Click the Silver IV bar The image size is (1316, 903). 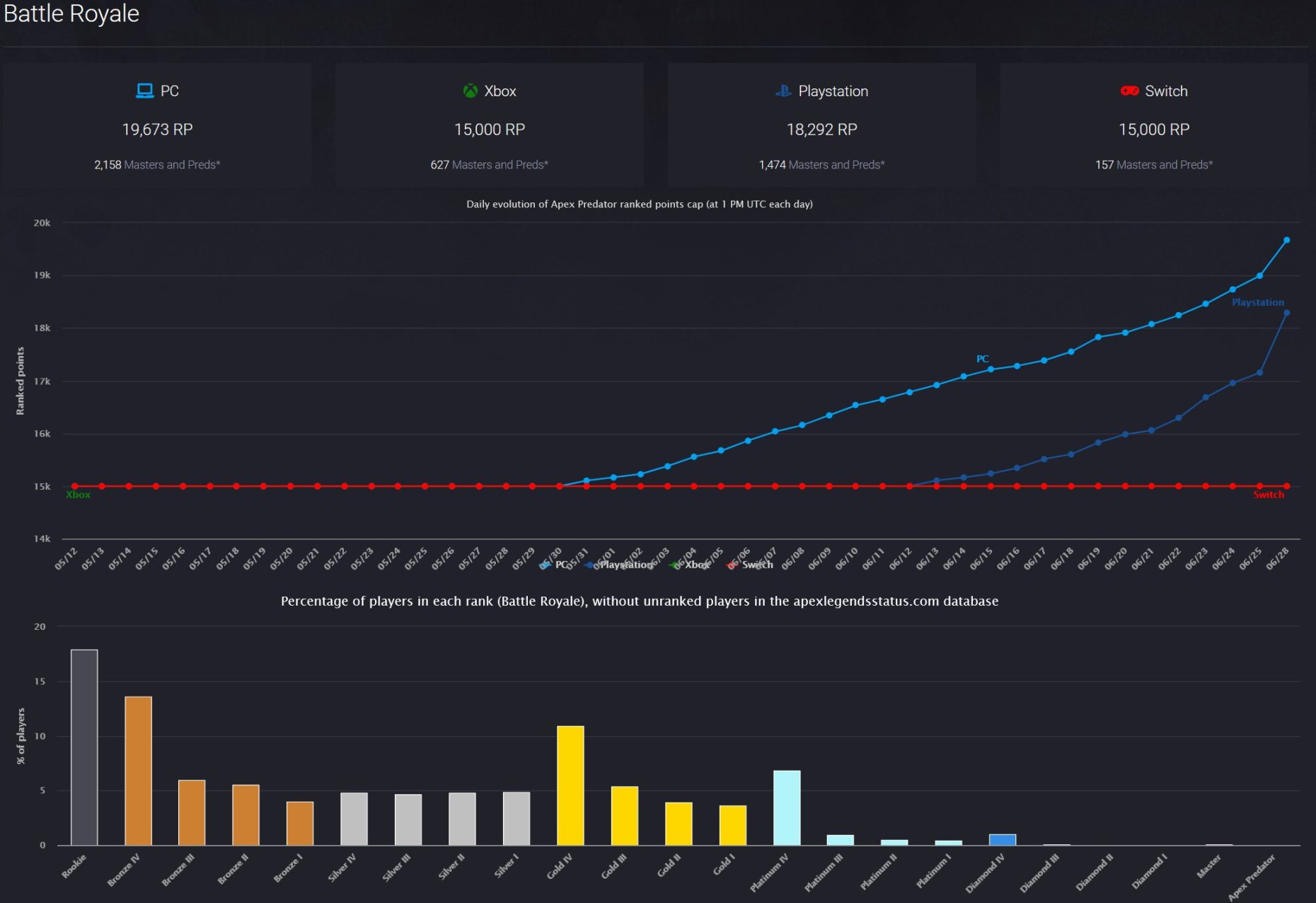[x=354, y=819]
